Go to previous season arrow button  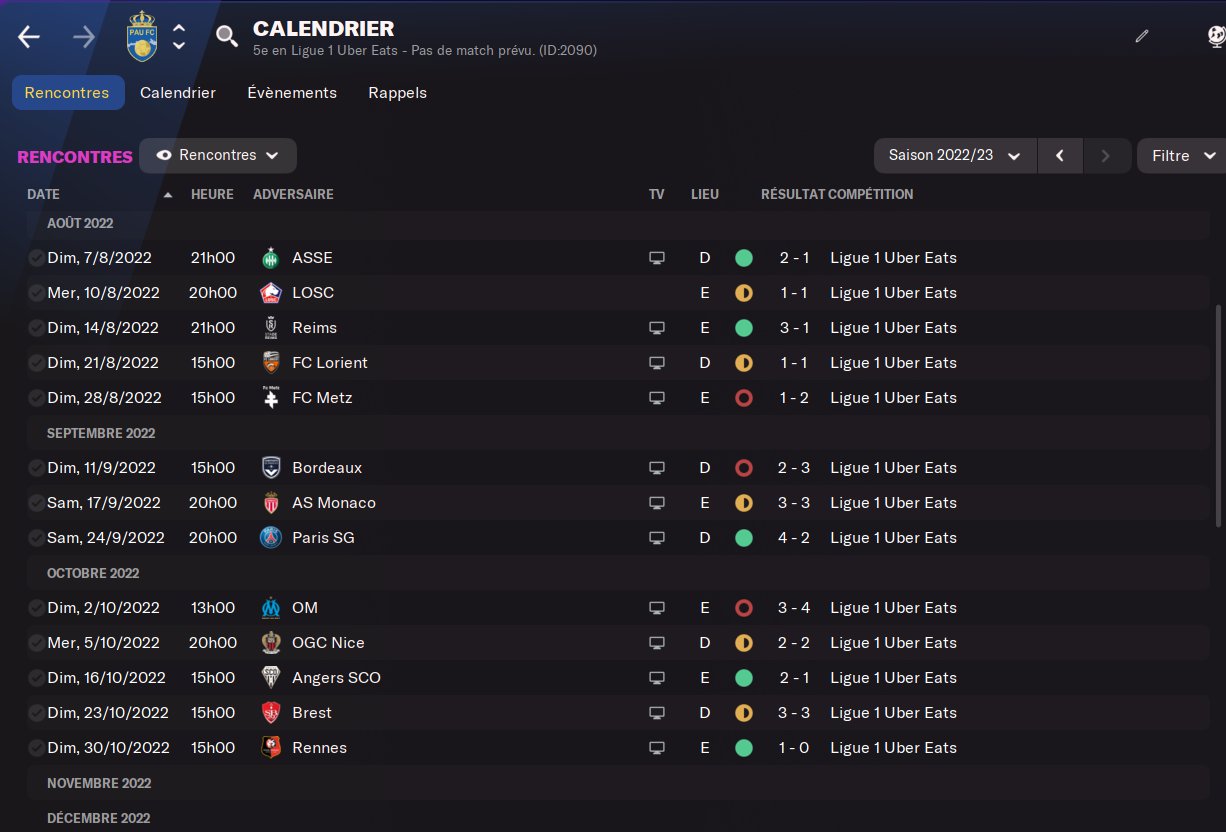pos(1060,156)
